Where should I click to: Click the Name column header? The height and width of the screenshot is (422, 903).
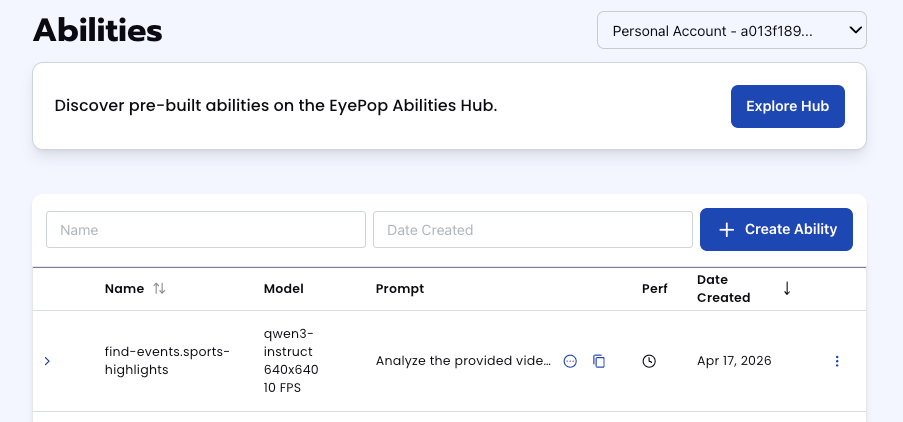[x=124, y=289]
